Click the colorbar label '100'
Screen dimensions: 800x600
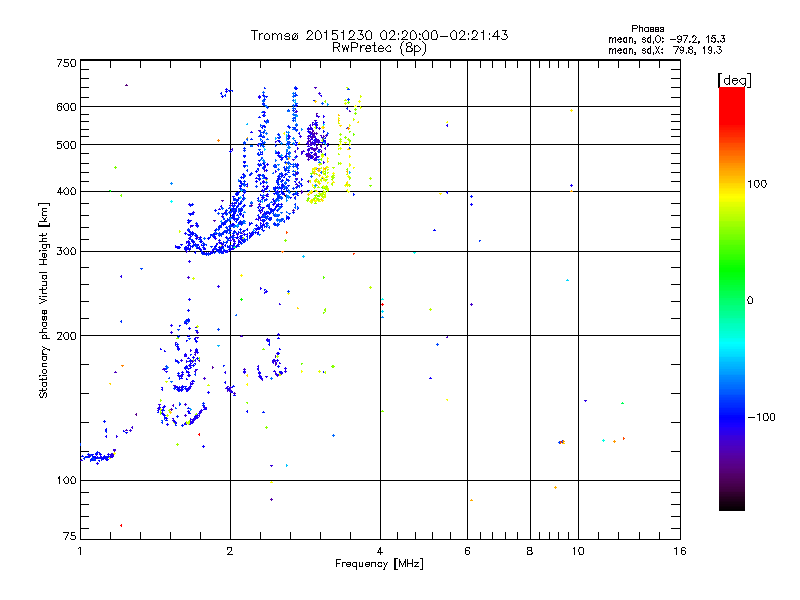point(757,184)
